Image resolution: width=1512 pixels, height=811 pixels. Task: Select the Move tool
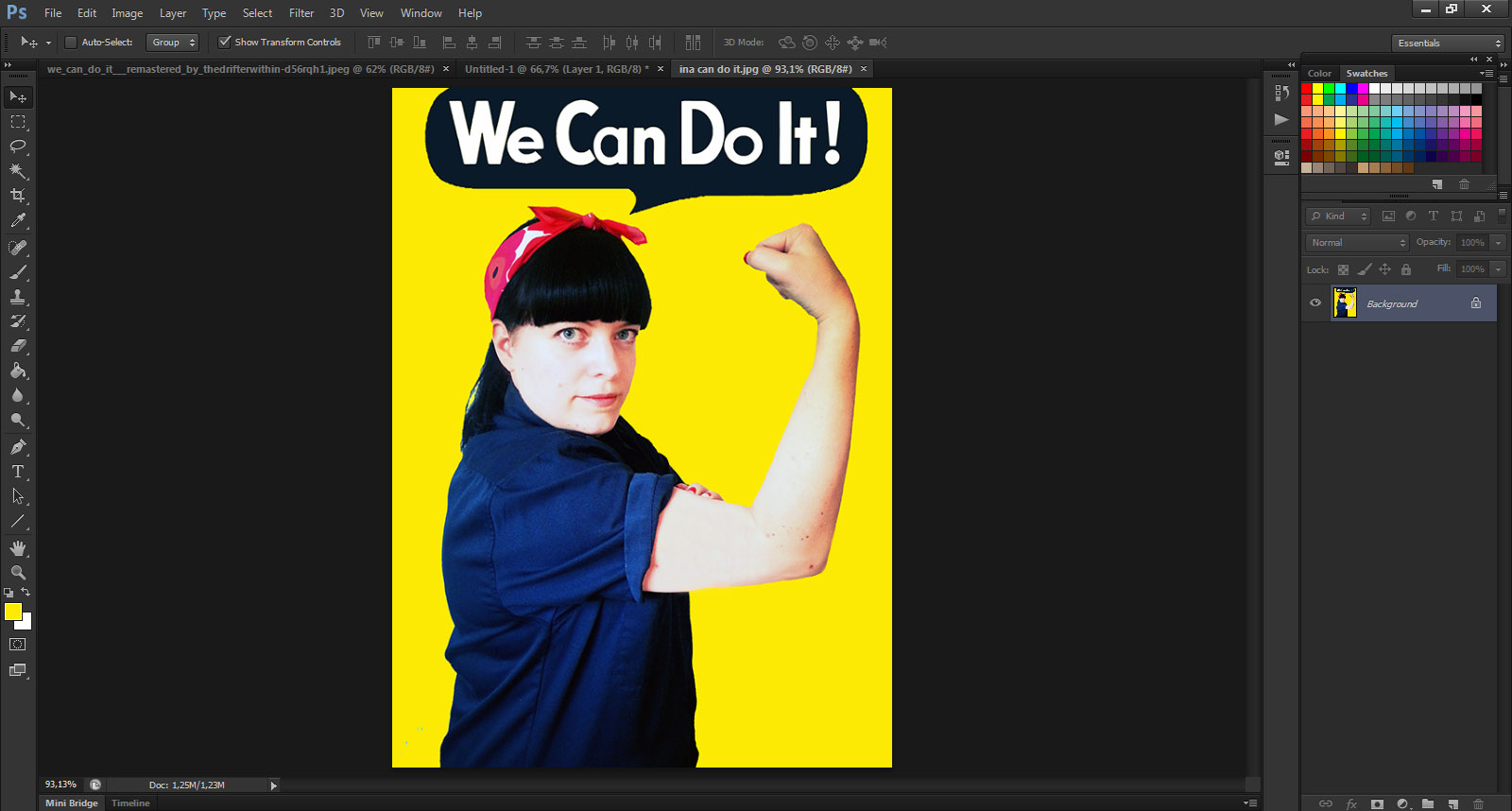pos(18,97)
